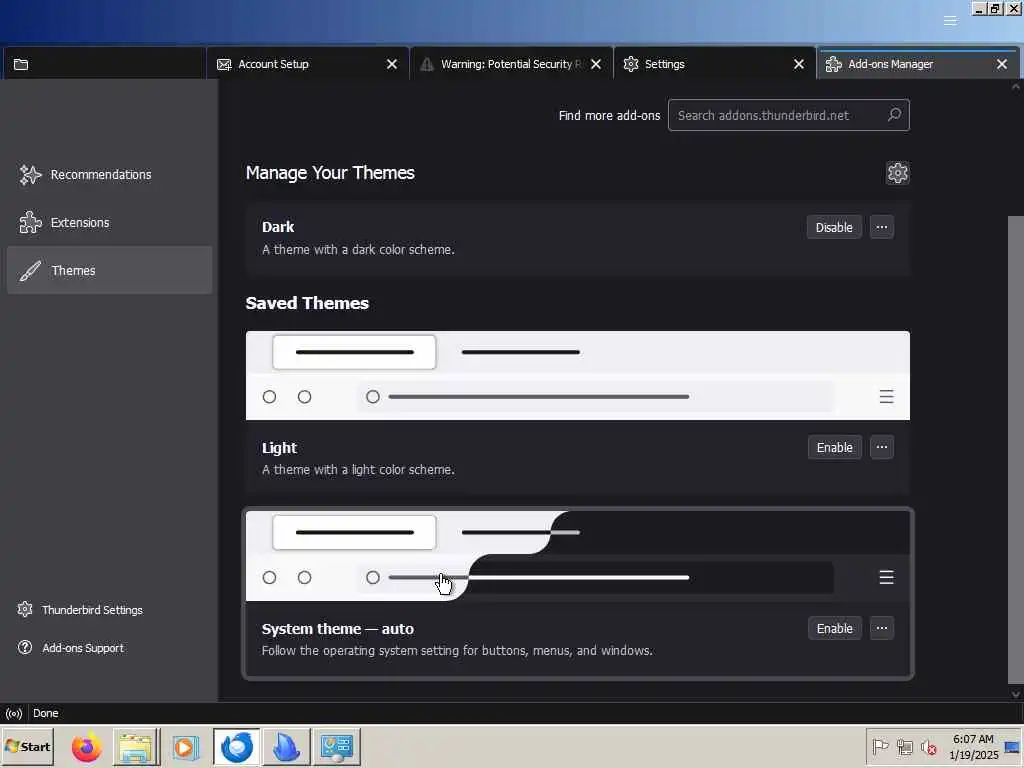
Task: Click the gear tools button for themes
Action: [897, 173]
